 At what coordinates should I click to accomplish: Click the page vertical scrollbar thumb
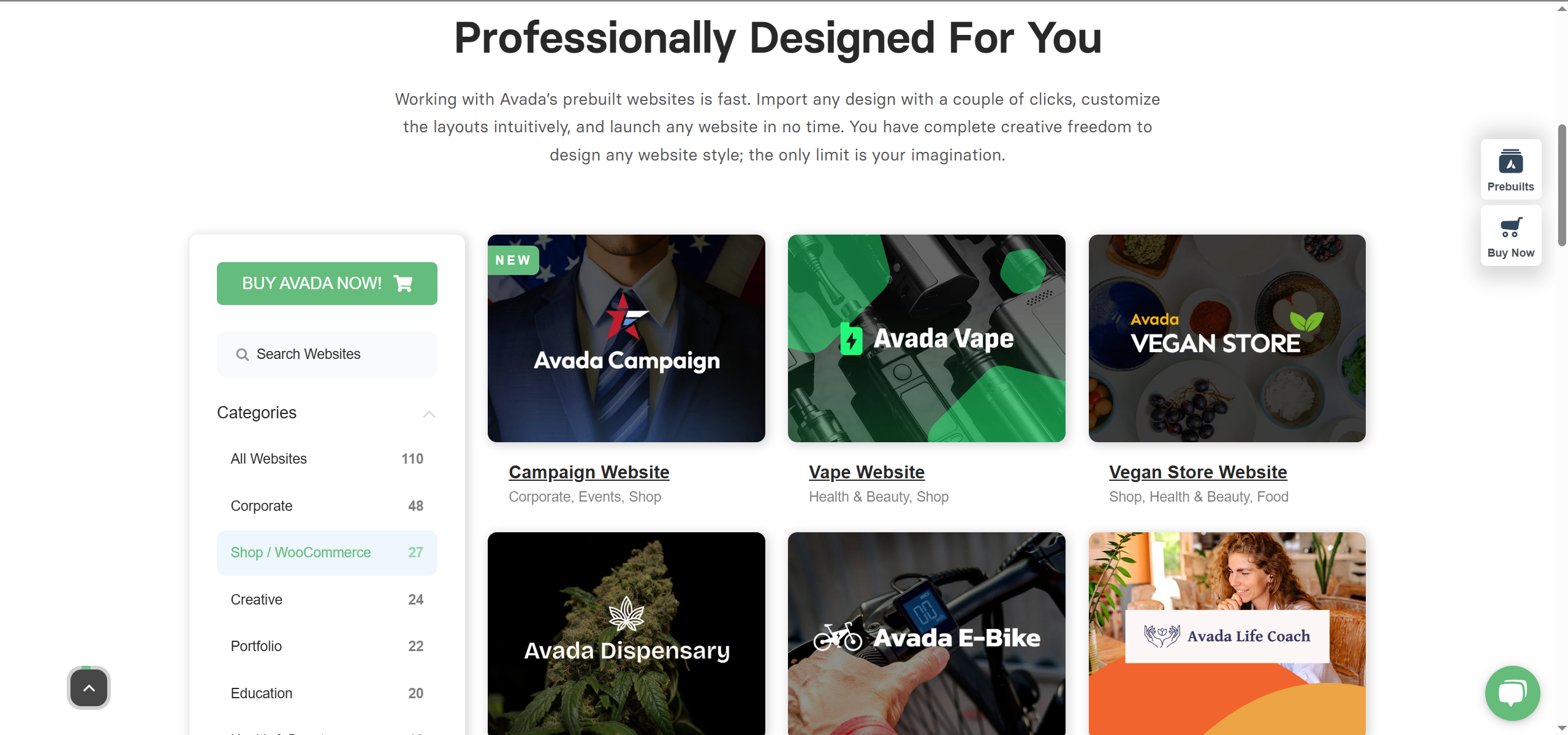[x=1562, y=185]
